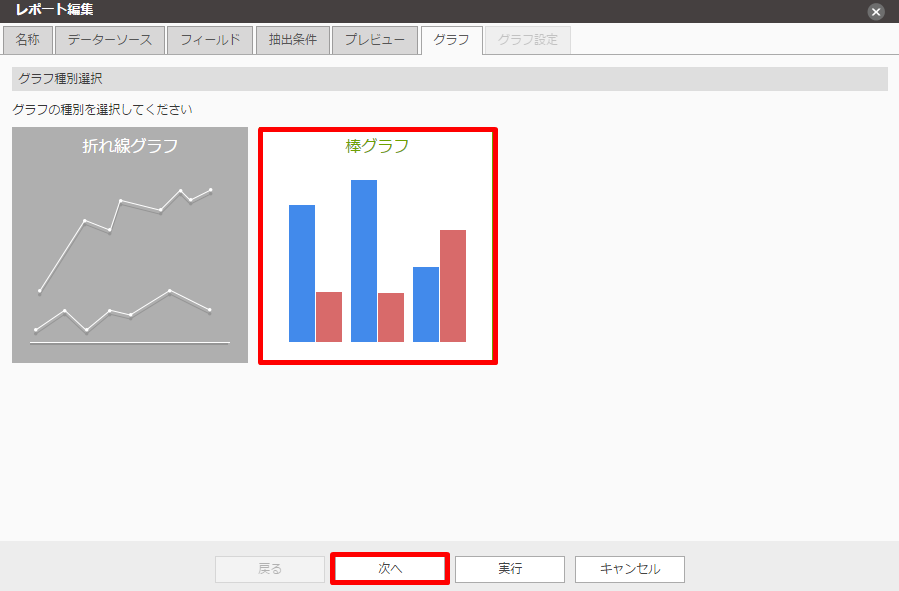899x591 pixels.
Task: Select the 抽出条件 tab
Action: 292,40
